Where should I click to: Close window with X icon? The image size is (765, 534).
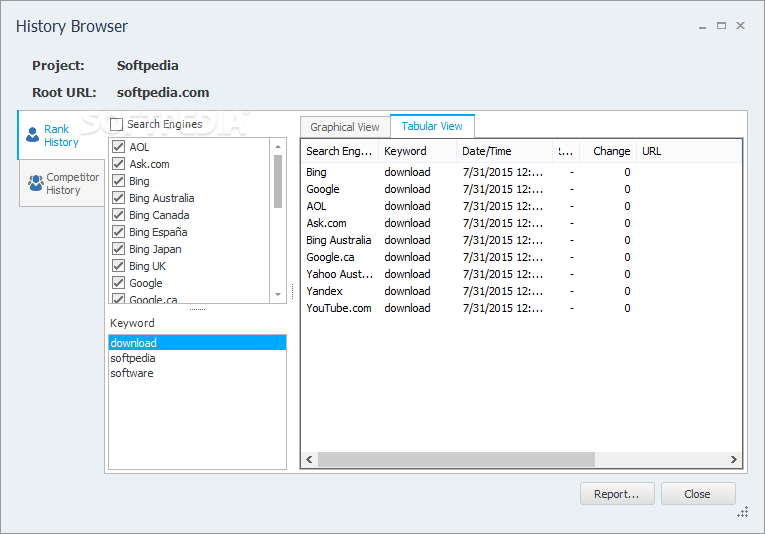pyautogui.click(x=740, y=25)
